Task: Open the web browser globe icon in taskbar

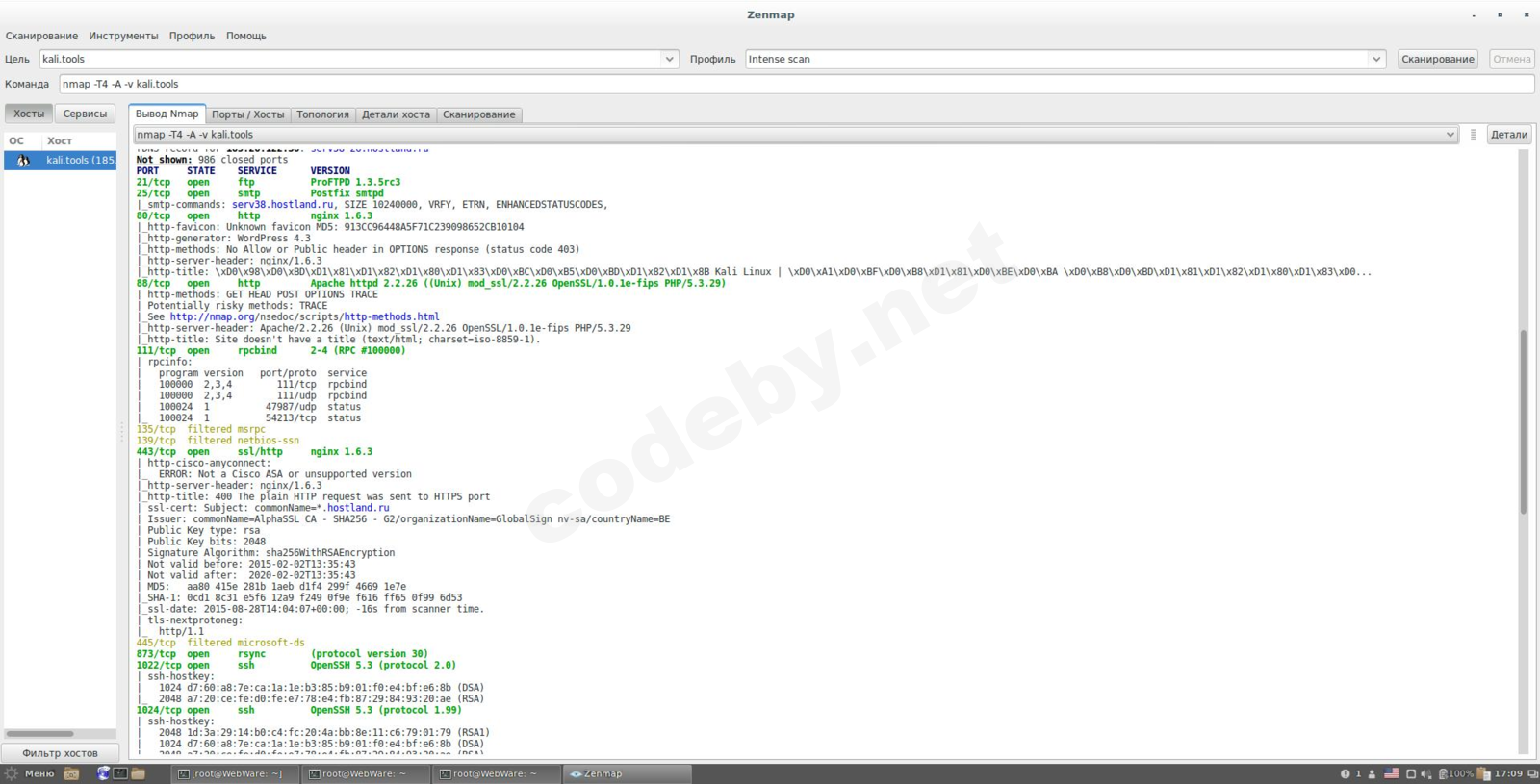Action: tap(103, 773)
